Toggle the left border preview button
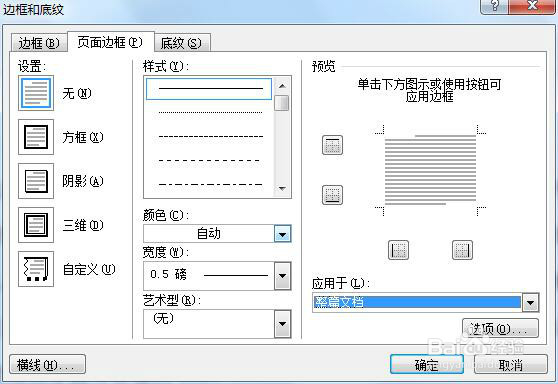The image size is (558, 384). tap(398, 250)
